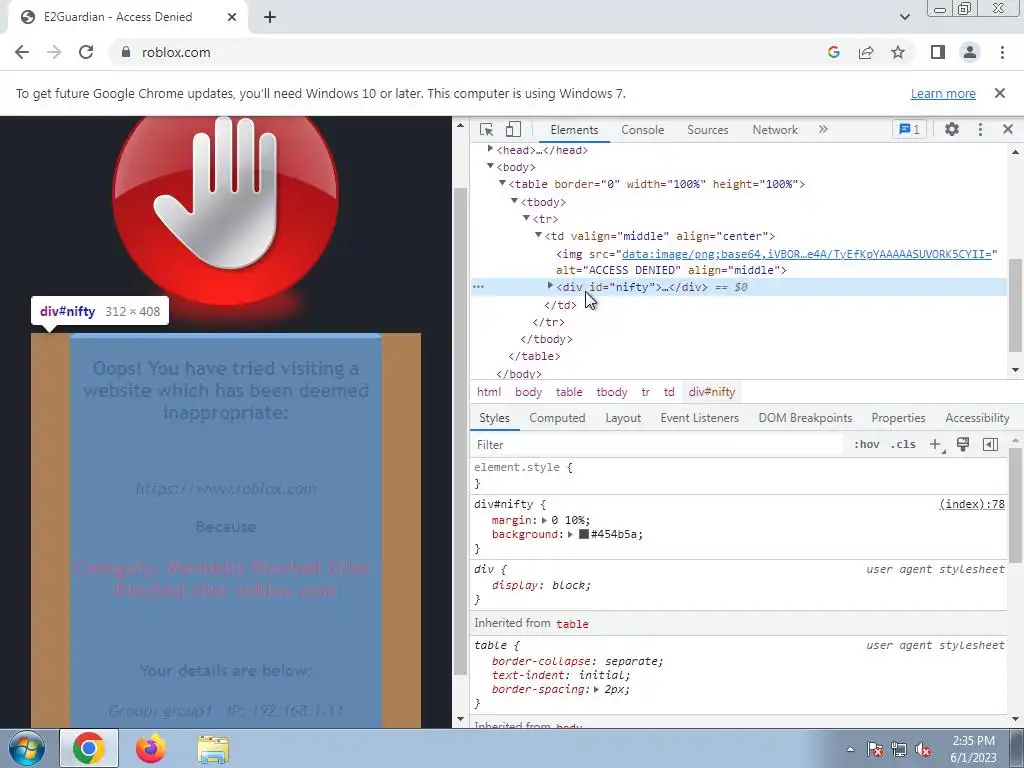
Task: Open the Computed sub-tab
Action: (557, 418)
